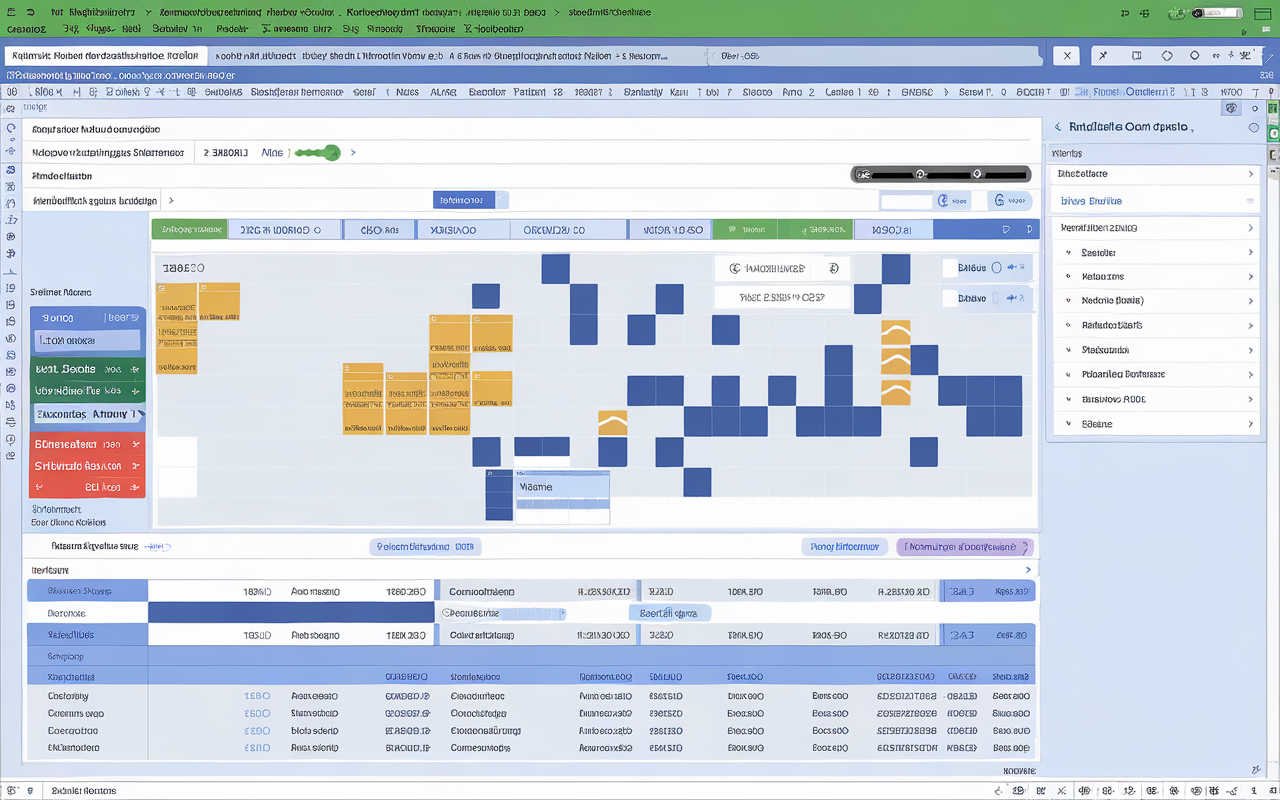Expand the arrow after the week selector toggle
The width and height of the screenshot is (1280, 800).
(x=353, y=153)
